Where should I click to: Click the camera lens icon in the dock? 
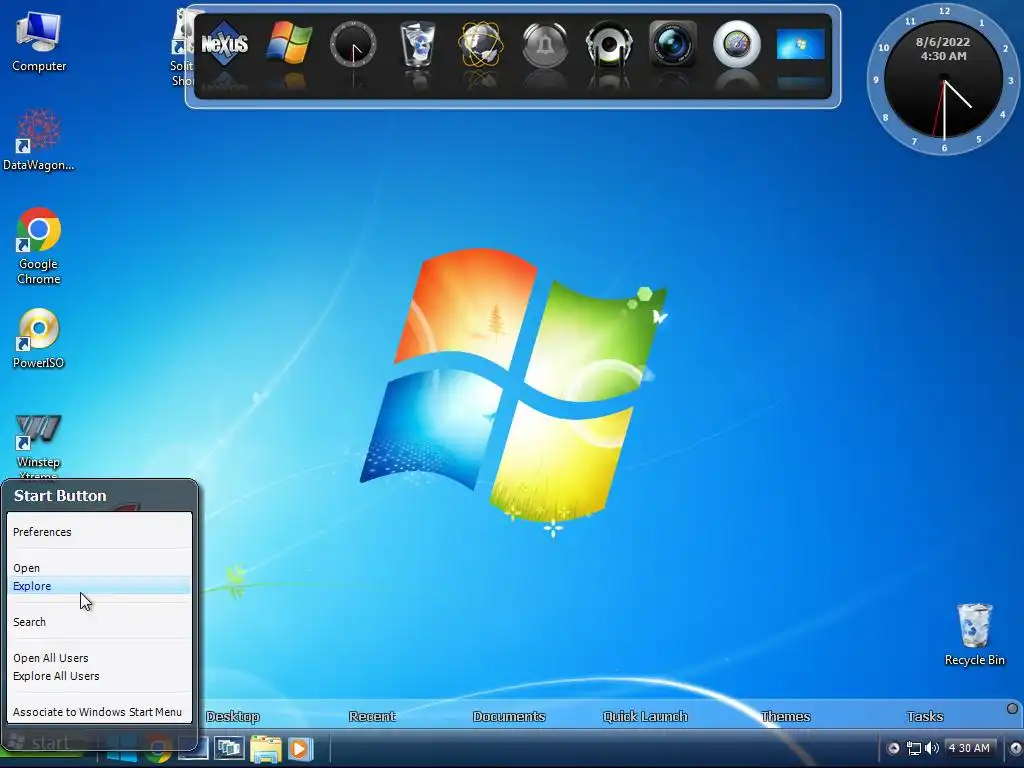(x=673, y=44)
